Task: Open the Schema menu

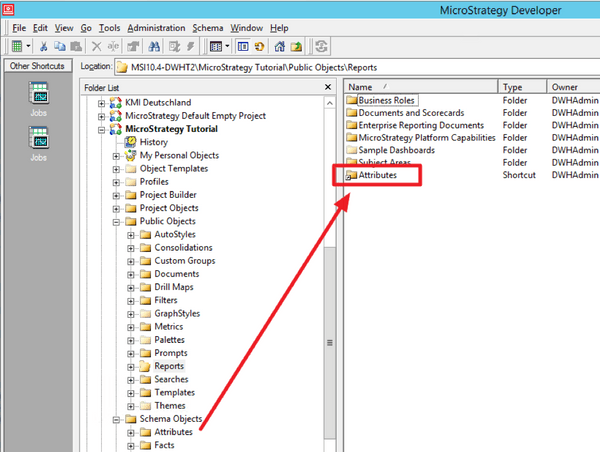Action: pos(208,28)
